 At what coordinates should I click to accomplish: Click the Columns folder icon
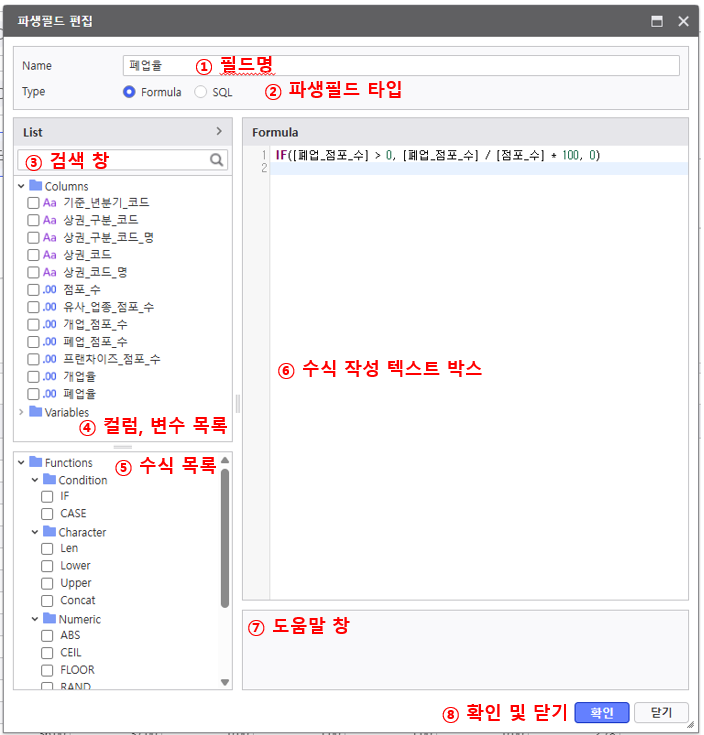[x=36, y=186]
